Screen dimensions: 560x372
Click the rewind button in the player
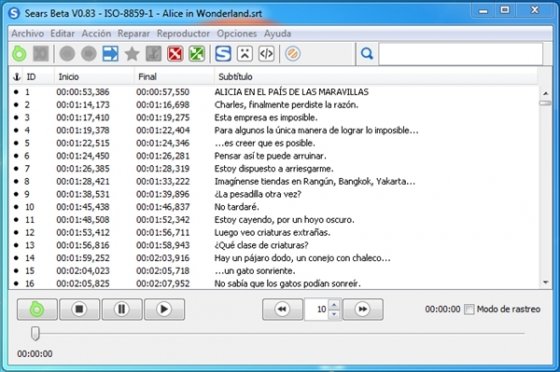coord(282,309)
